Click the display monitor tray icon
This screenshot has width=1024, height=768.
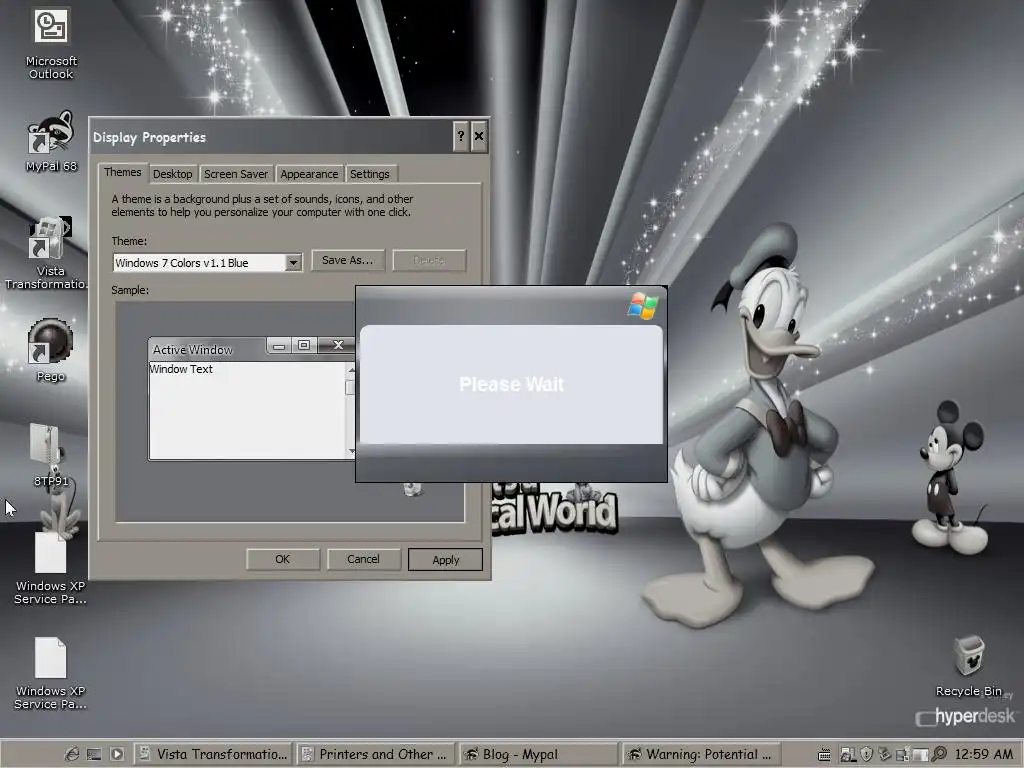[x=903, y=755]
